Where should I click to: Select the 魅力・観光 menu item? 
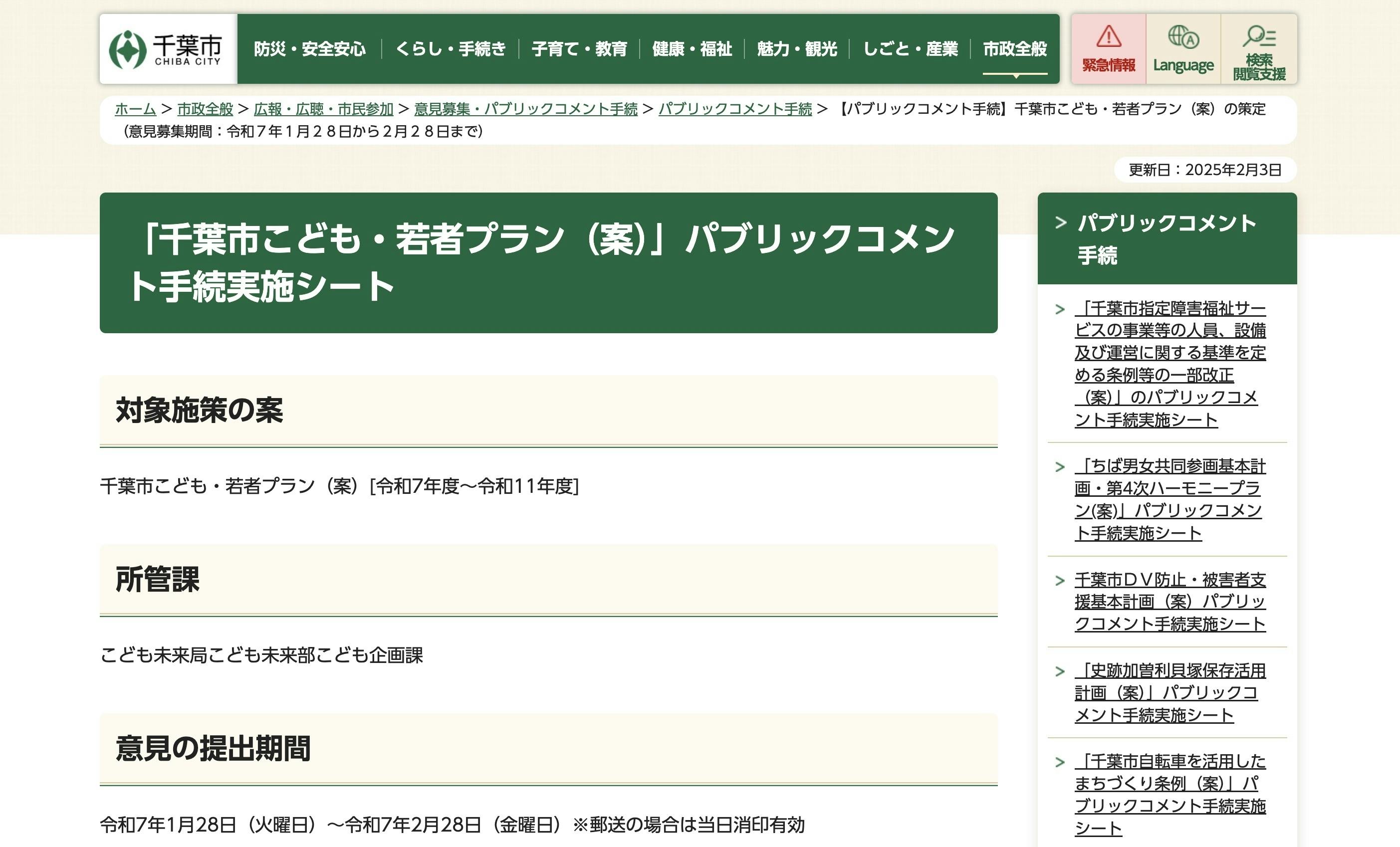tap(797, 49)
